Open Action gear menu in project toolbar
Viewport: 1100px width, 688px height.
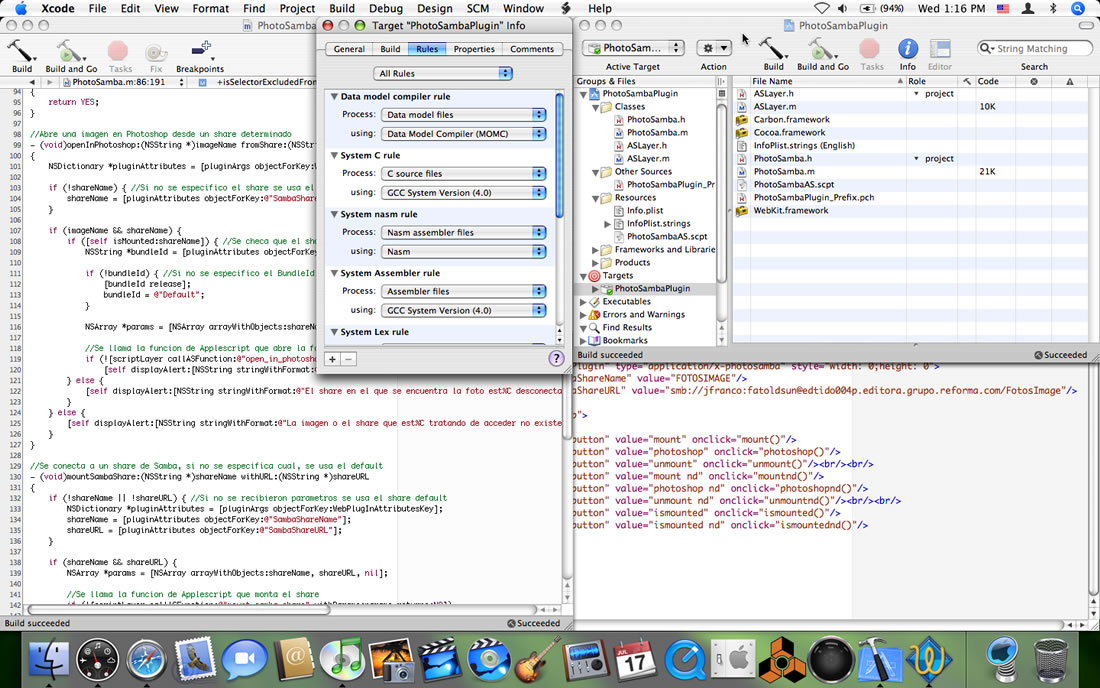pos(713,48)
